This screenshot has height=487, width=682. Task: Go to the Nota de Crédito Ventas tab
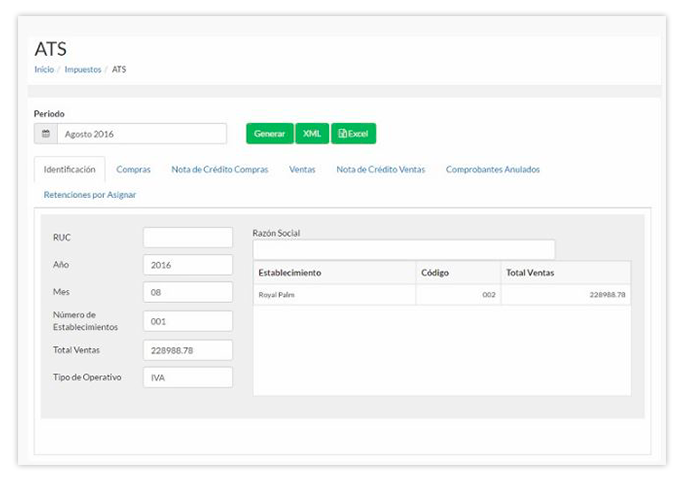(380, 170)
